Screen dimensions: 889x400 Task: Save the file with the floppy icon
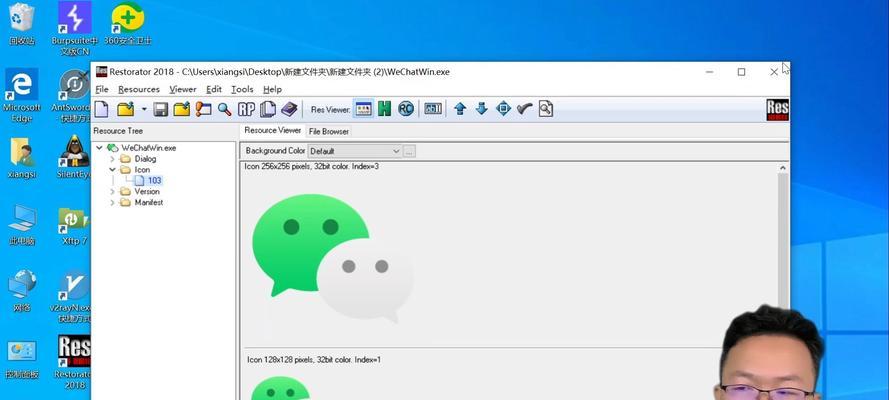pos(161,109)
